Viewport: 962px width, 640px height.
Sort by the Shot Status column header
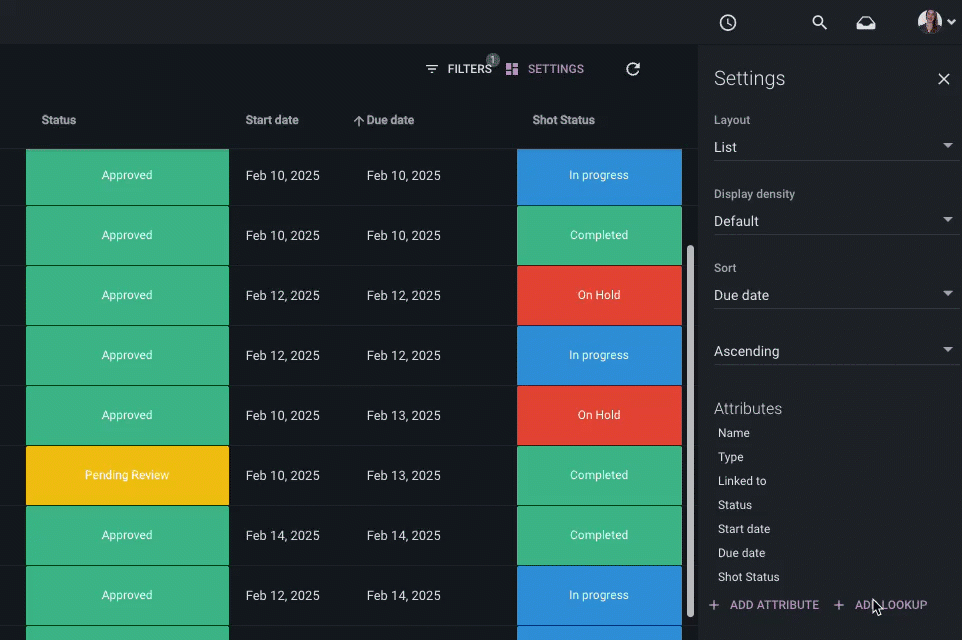563,120
